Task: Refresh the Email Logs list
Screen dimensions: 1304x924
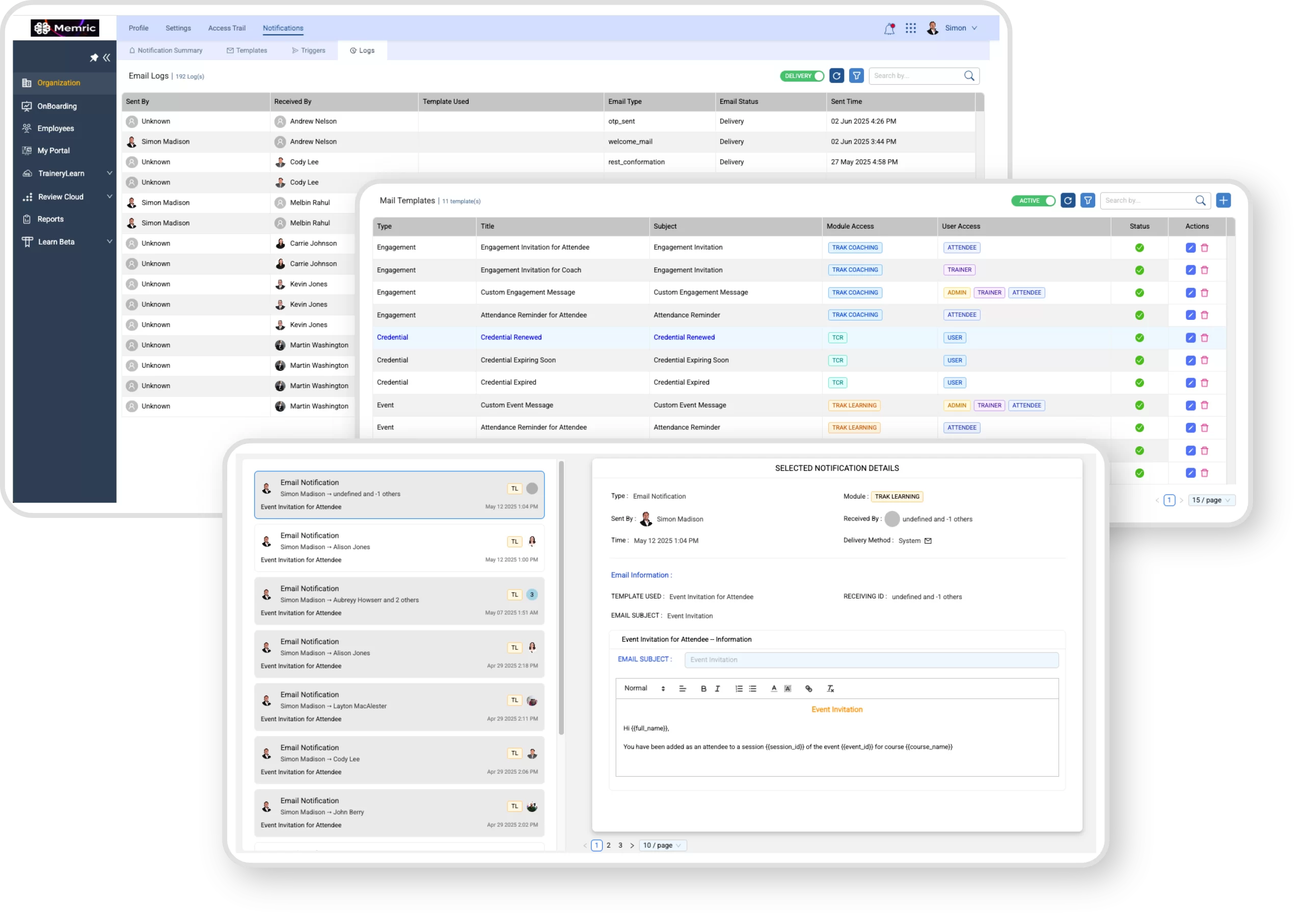Action: pyautogui.click(x=836, y=76)
